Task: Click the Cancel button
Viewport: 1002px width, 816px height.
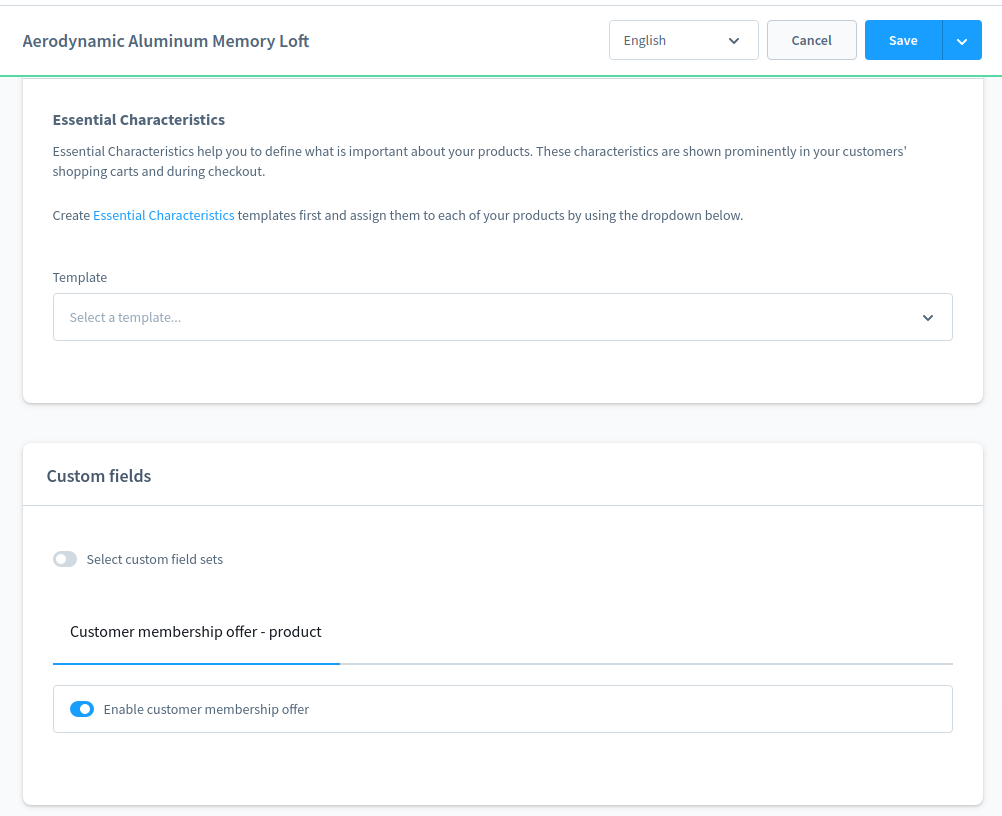Action: click(812, 40)
